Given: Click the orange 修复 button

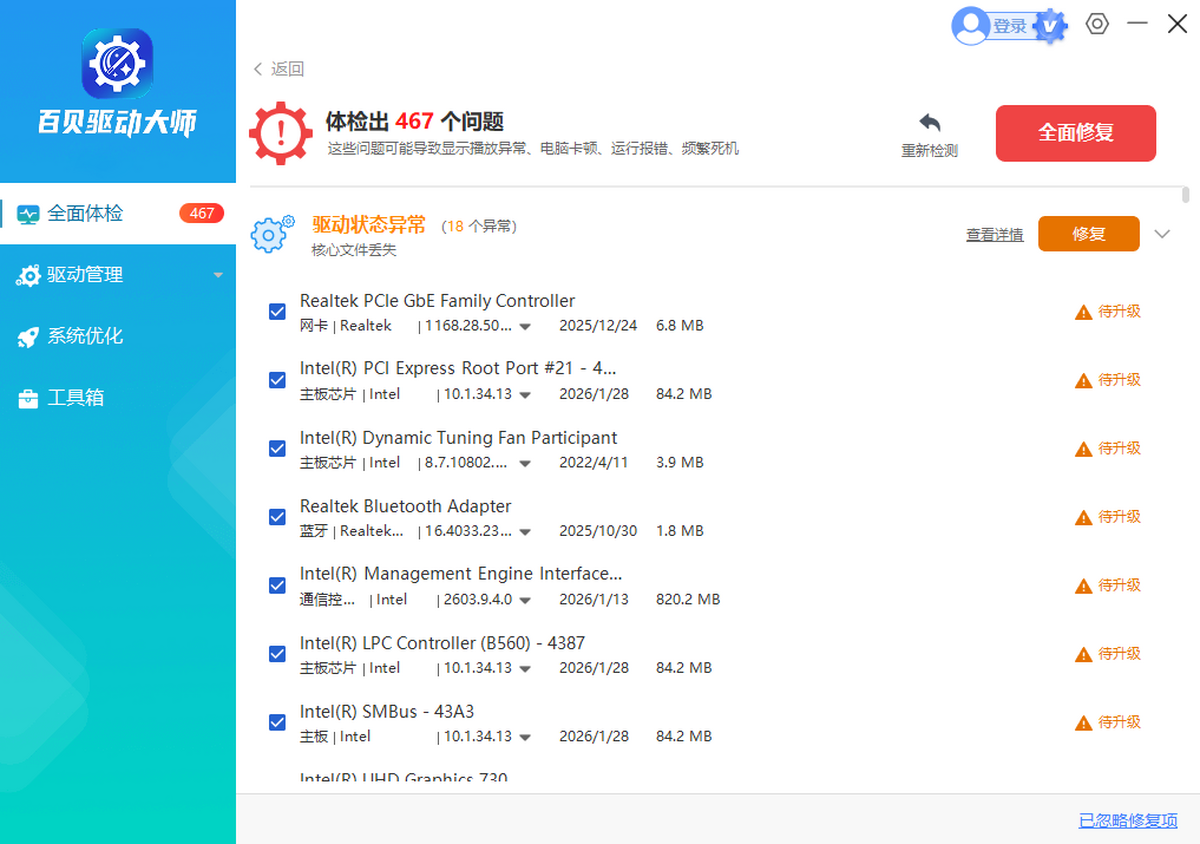Looking at the screenshot, I should (x=1088, y=233).
